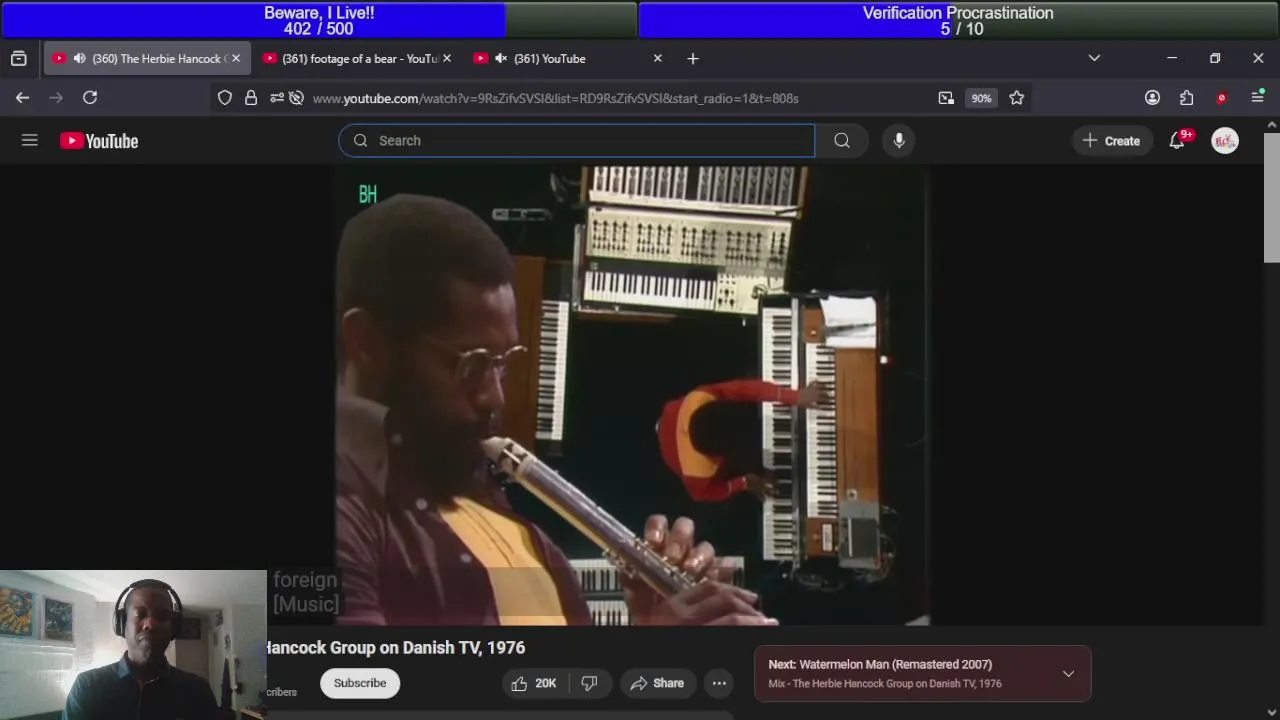Screen dimensions: 1280x720
Task: Open the tracking protection shield icon
Action: 225,98
